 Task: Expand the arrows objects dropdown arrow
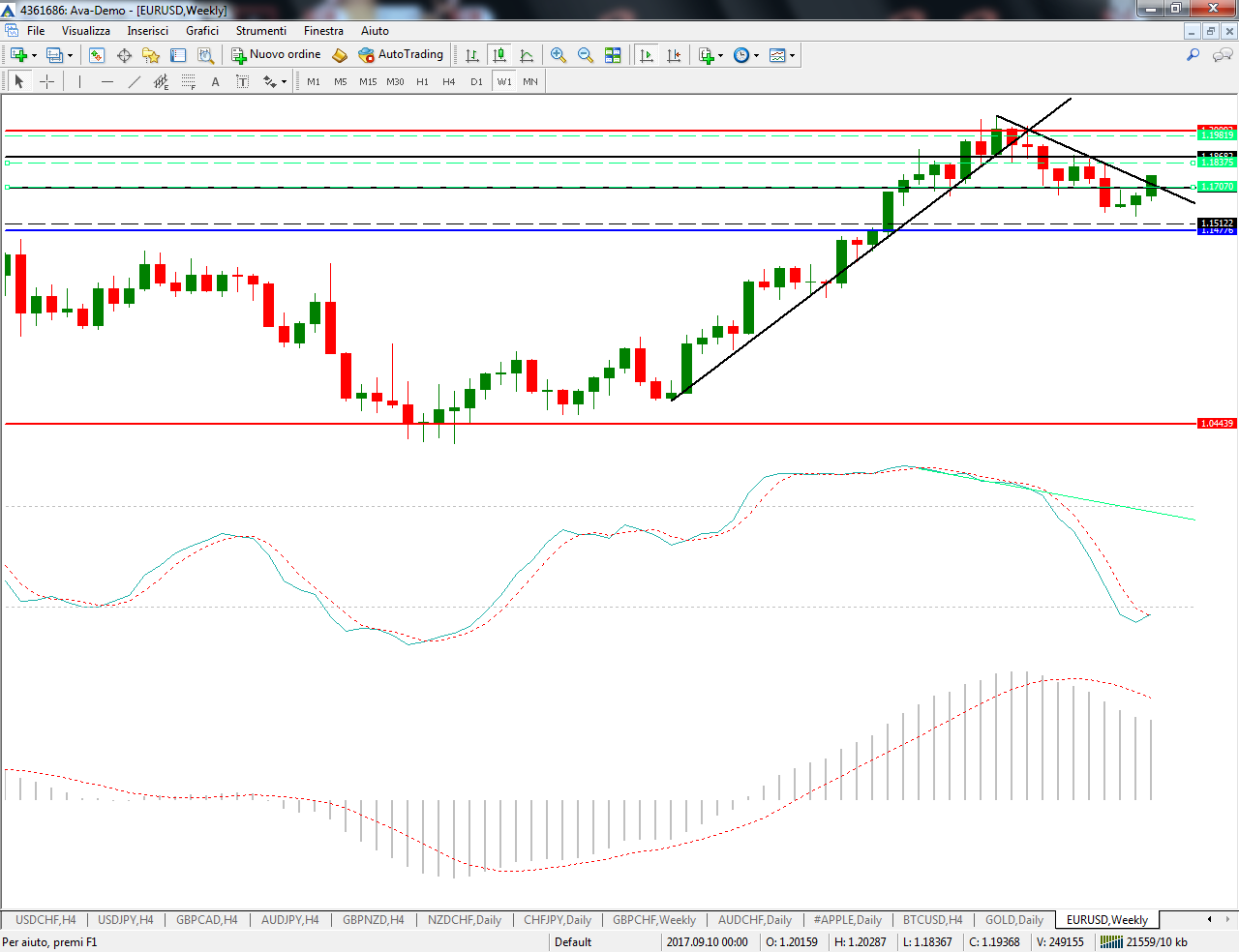[284, 82]
